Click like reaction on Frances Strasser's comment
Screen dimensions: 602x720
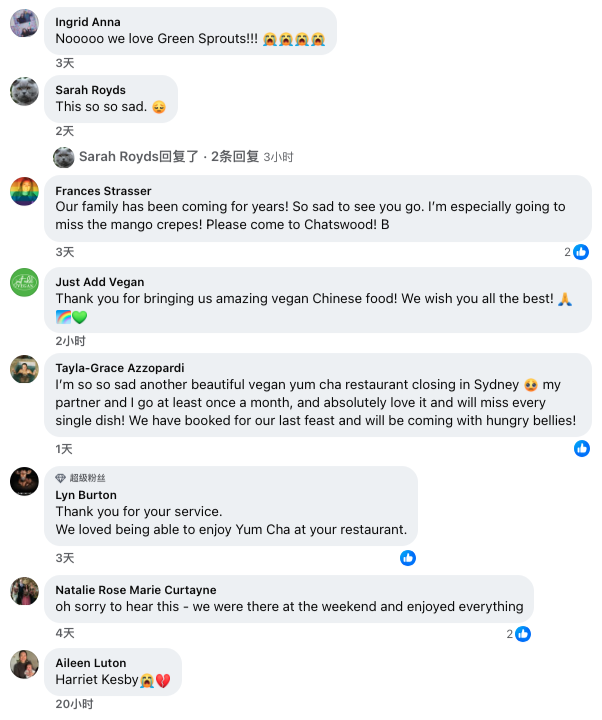point(581,252)
